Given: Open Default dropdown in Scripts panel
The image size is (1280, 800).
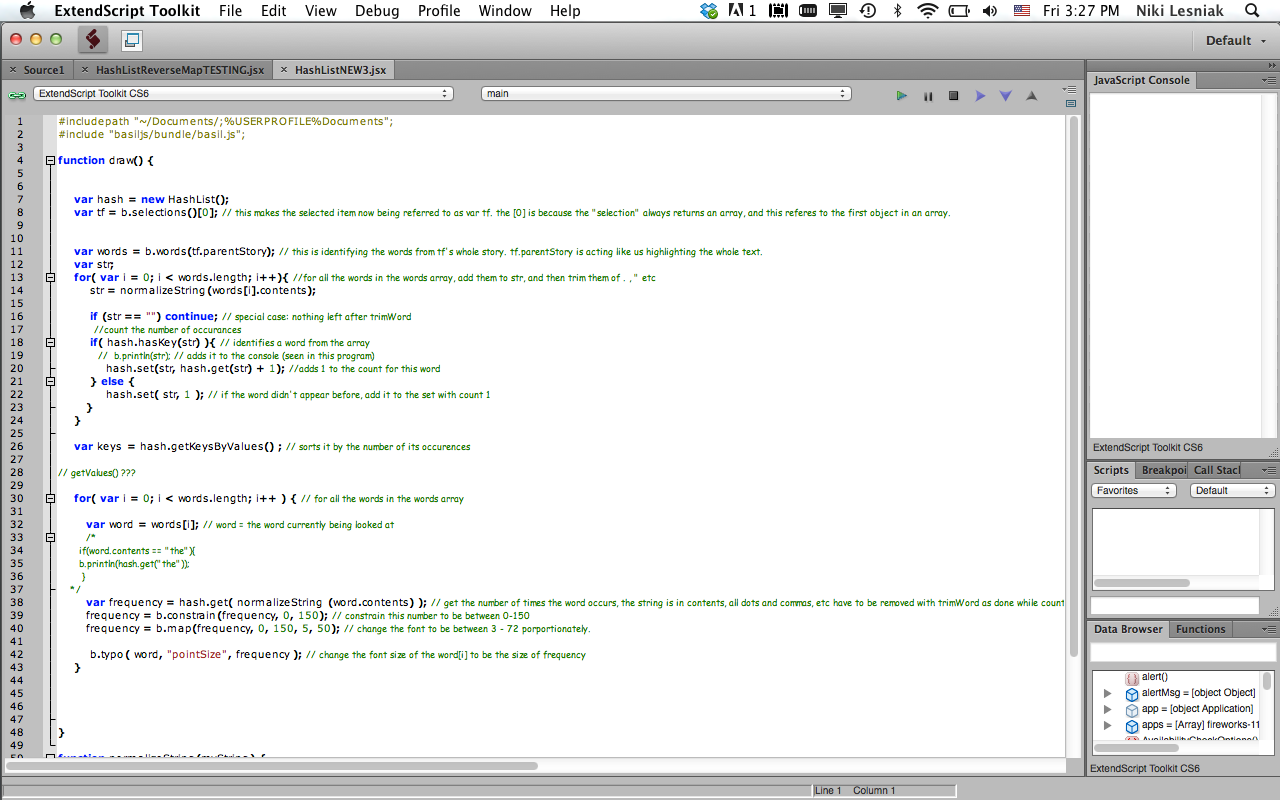Looking at the screenshot, I should [x=1233, y=491].
